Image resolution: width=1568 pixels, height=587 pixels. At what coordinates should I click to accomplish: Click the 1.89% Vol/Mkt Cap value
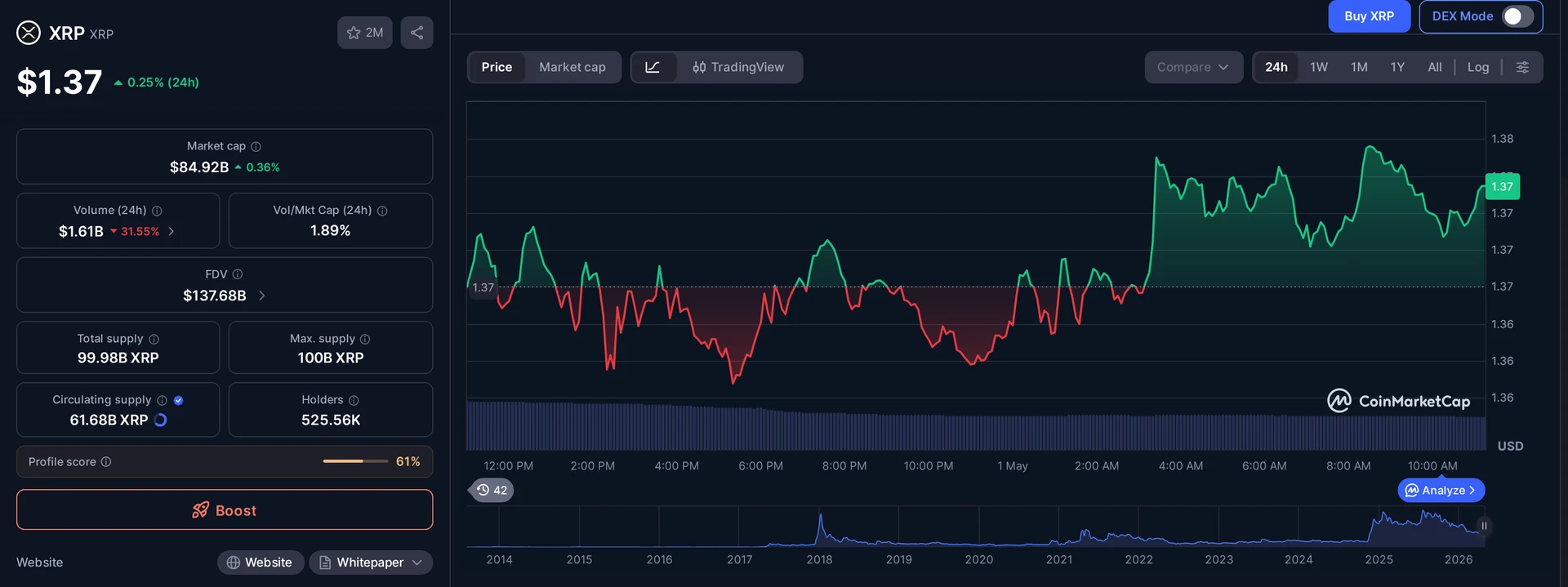click(x=331, y=231)
